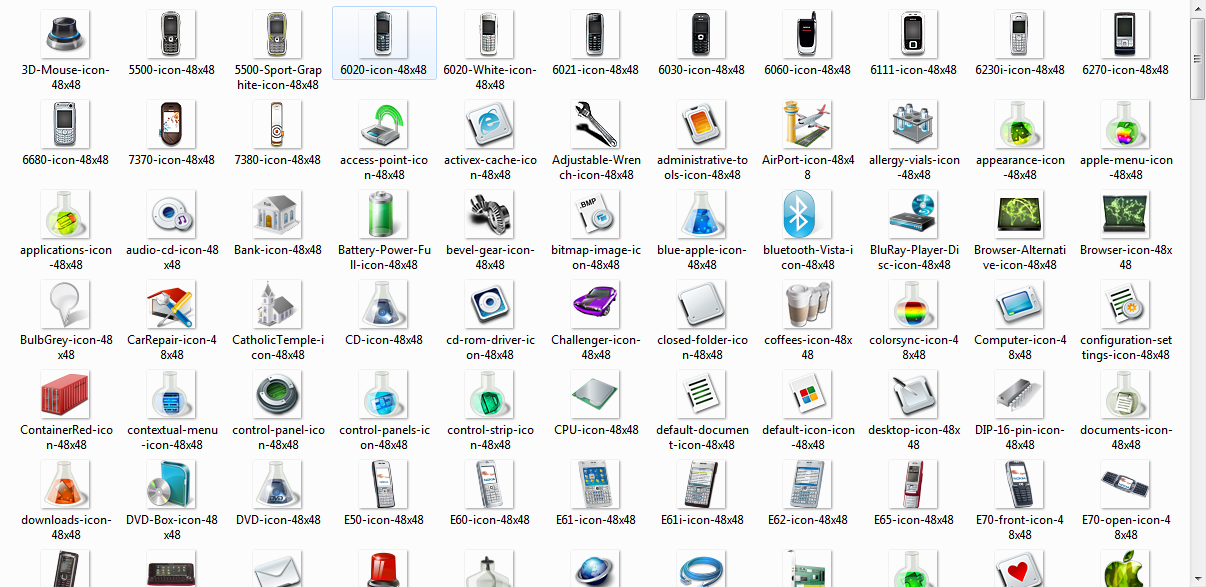
Task: Click the 5500-icon-48x48 phone icon
Action: [x=172, y=34]
